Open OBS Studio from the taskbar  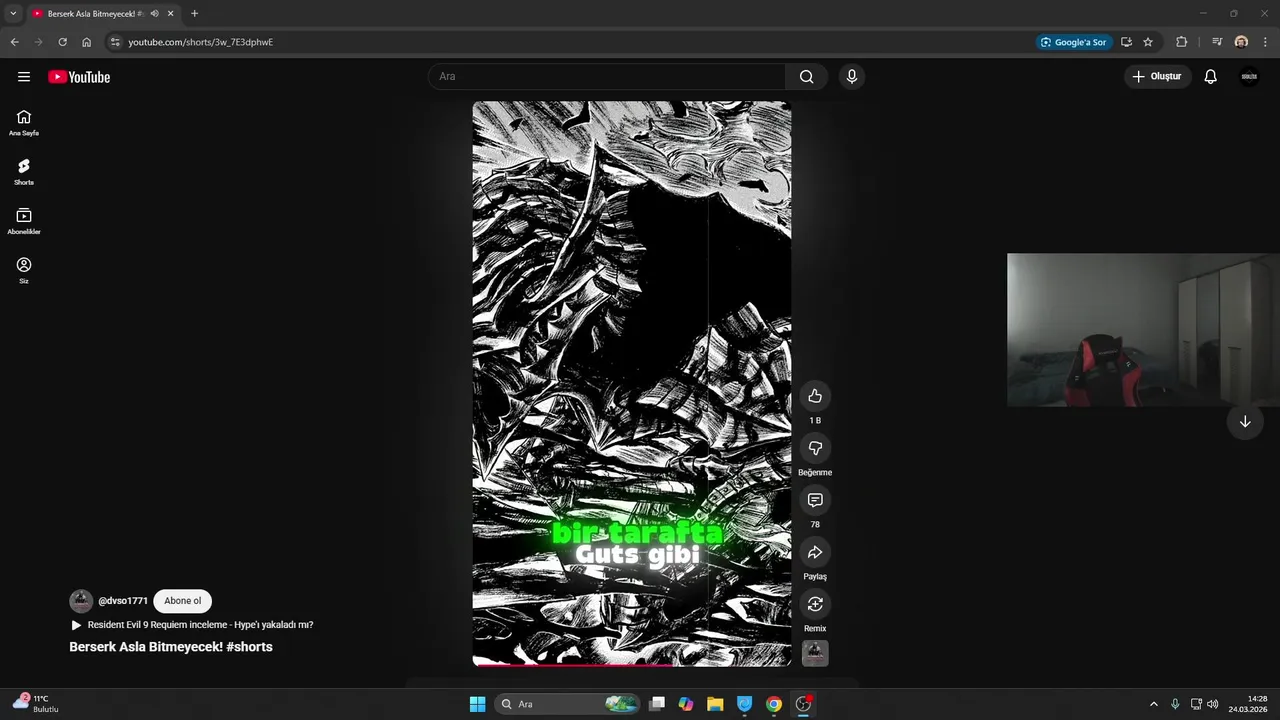point(803,704)
